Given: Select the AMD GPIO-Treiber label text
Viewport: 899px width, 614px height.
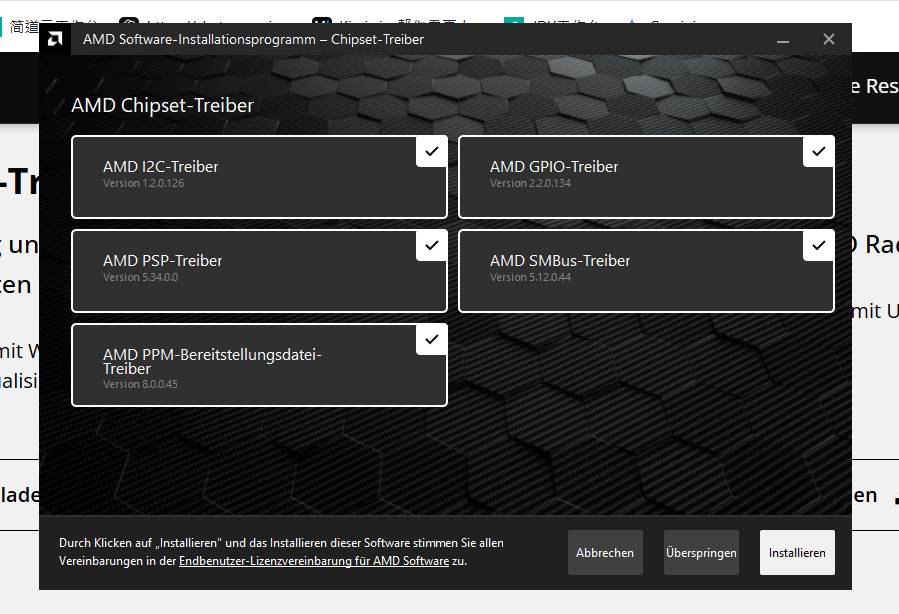Looking at the screenshot, I should point(554,167).
